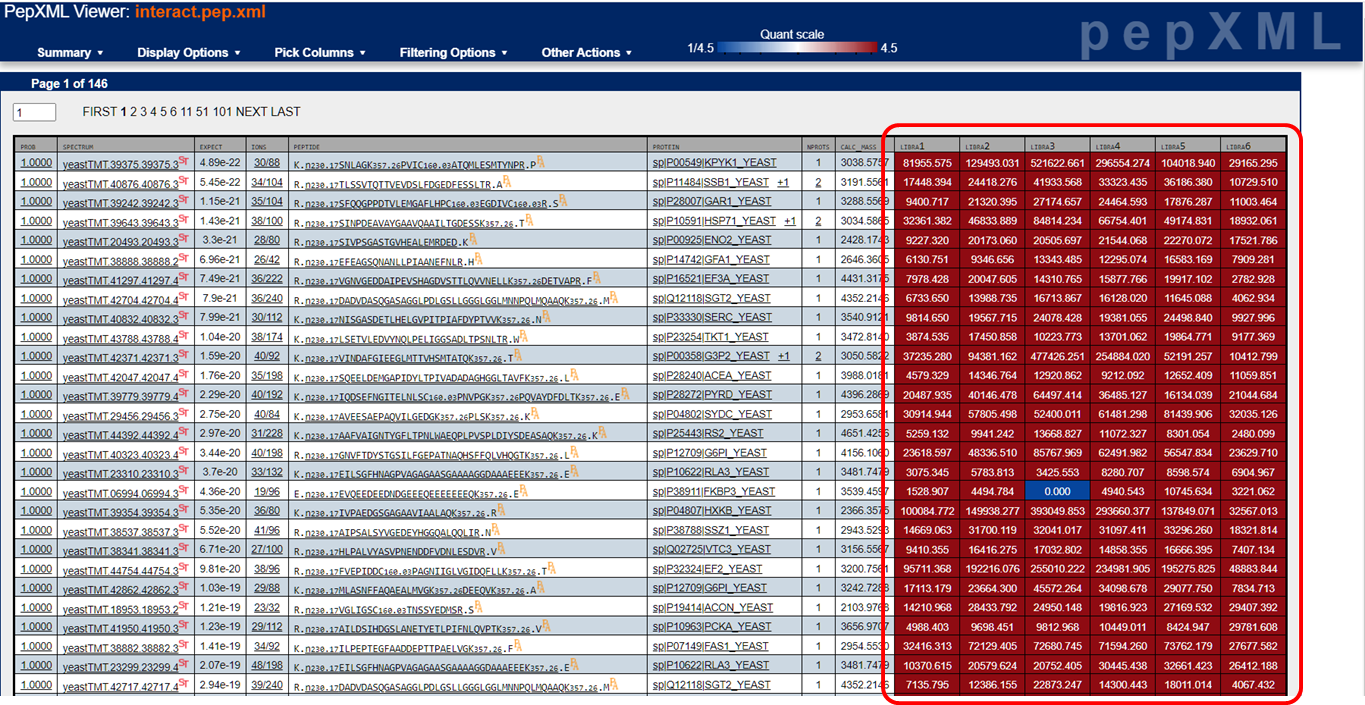Open the Summary dropdown menu

tap(70, 53)
